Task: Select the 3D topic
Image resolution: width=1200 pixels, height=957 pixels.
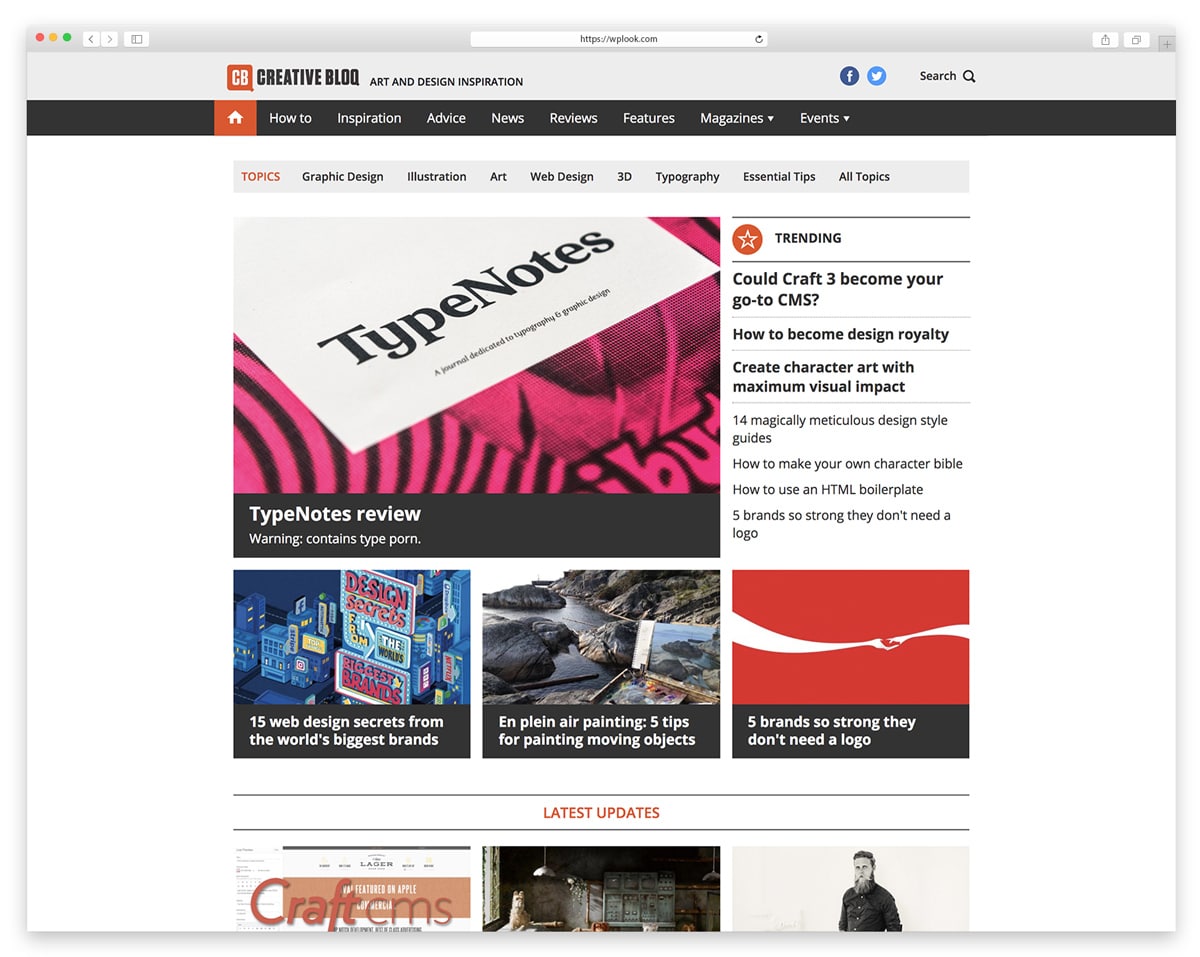Action: pyautogui.click(x=624, y=177)
